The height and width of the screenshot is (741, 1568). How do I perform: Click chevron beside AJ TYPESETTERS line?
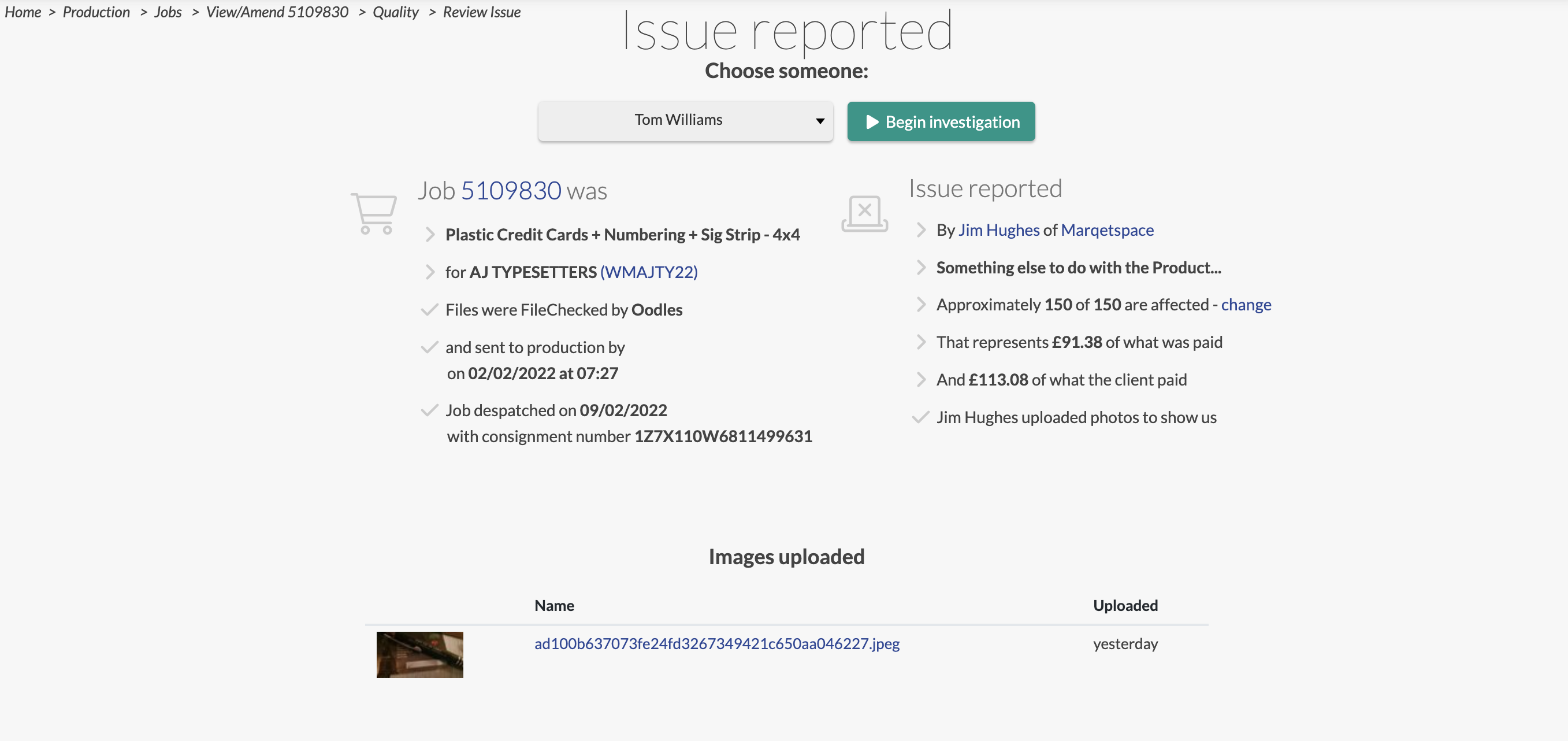pyautogui.click(x=430, y=272)
